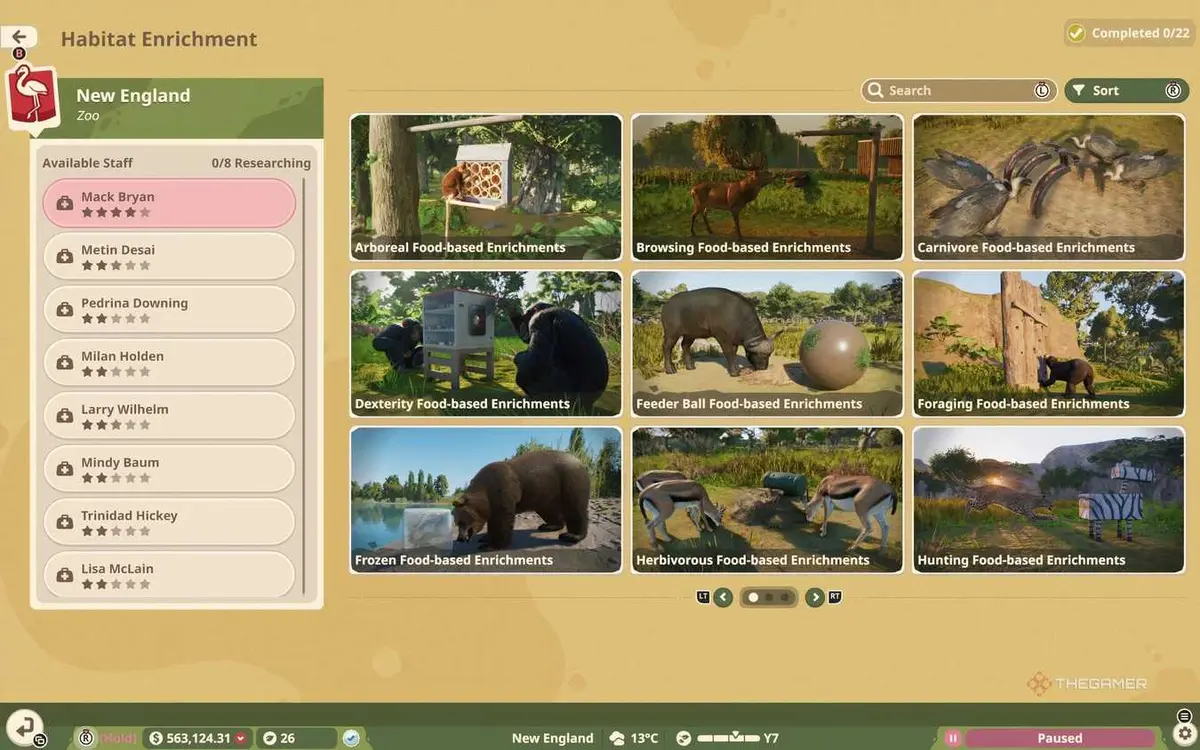Click the vet icon beside Larry Wilhelm

coord(65,415)
